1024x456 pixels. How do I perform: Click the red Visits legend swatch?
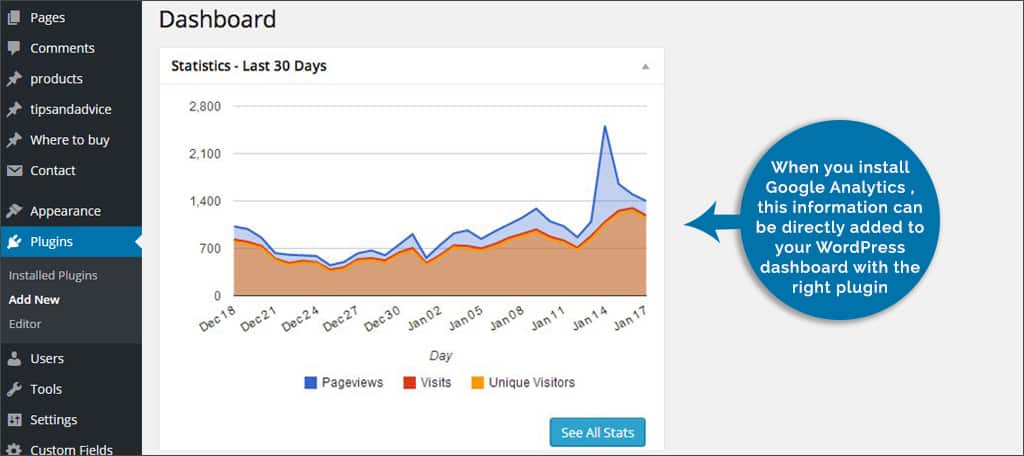(x=409, y=383)
